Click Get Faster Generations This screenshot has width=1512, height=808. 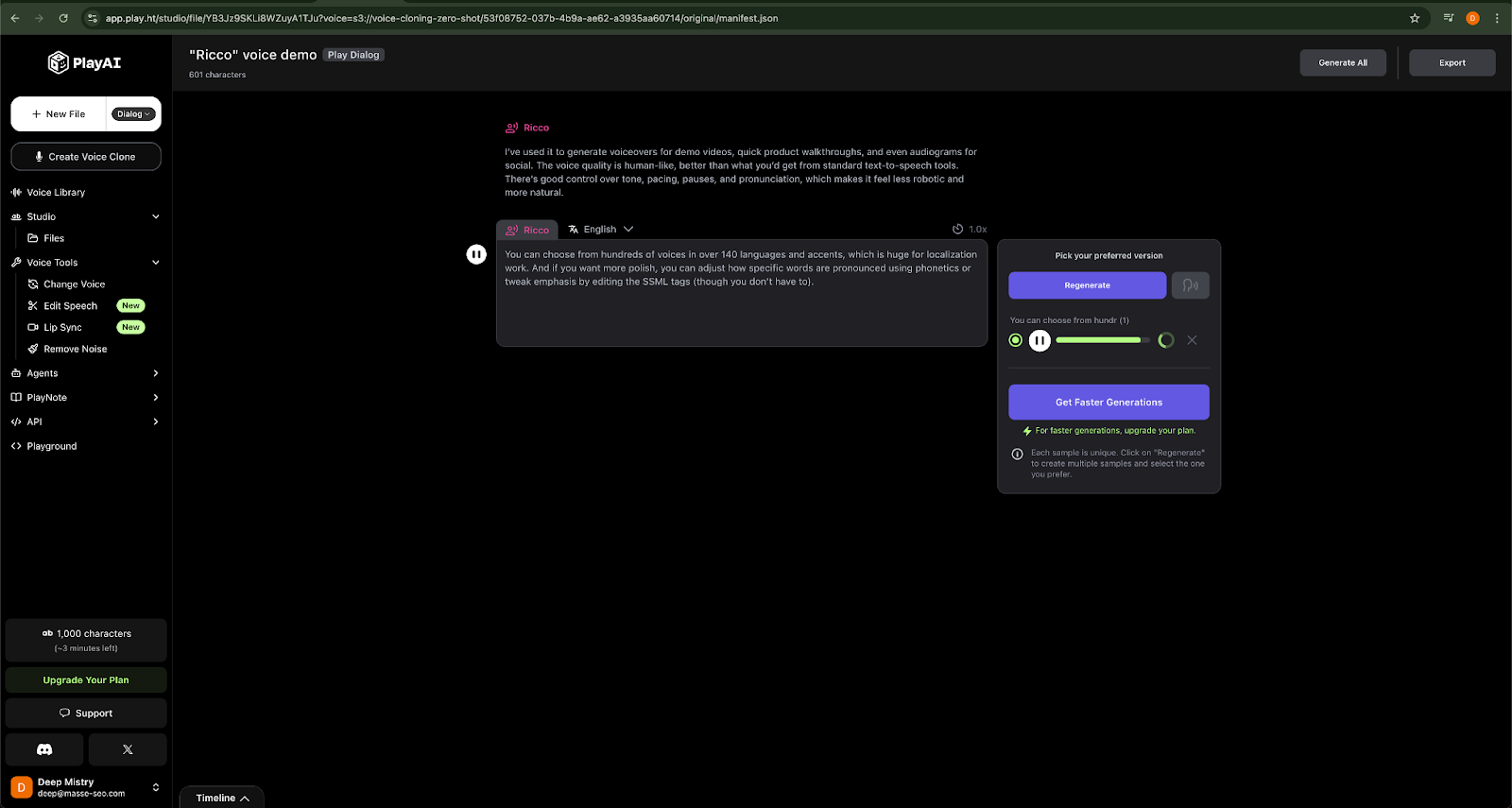click(1108, 403)
